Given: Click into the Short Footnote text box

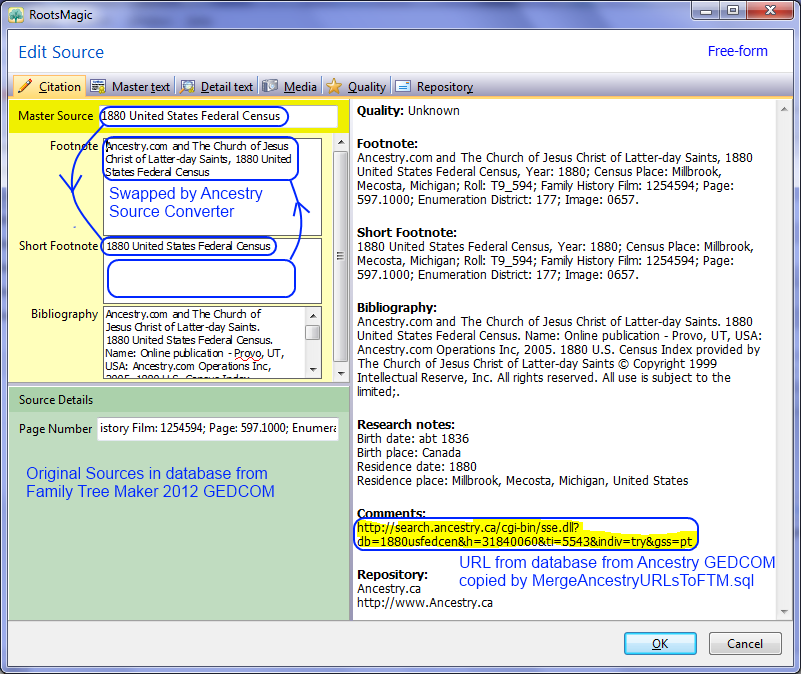Looking at the screenshot, I should [213, 271].
